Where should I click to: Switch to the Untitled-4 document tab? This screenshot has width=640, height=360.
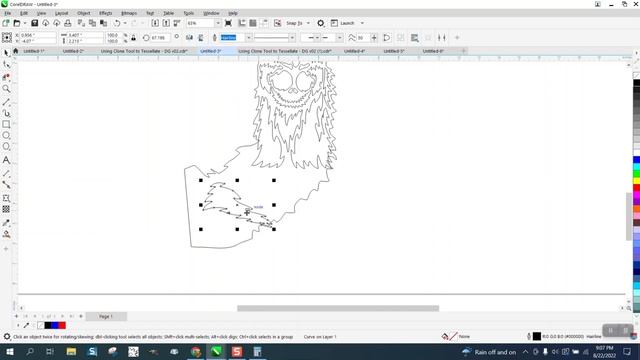tap(354, 51)
